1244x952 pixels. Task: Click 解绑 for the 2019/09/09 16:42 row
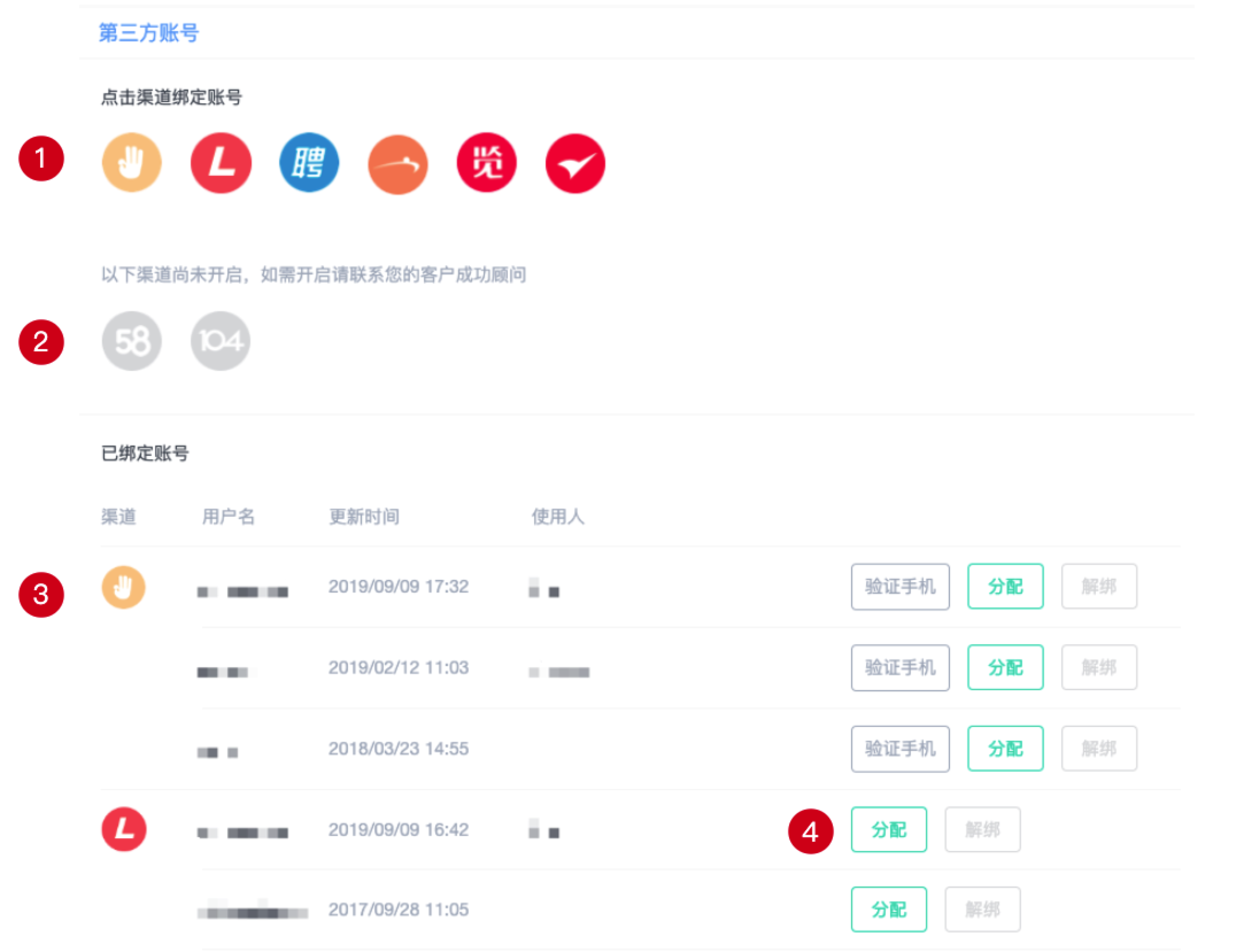[983, 829]
